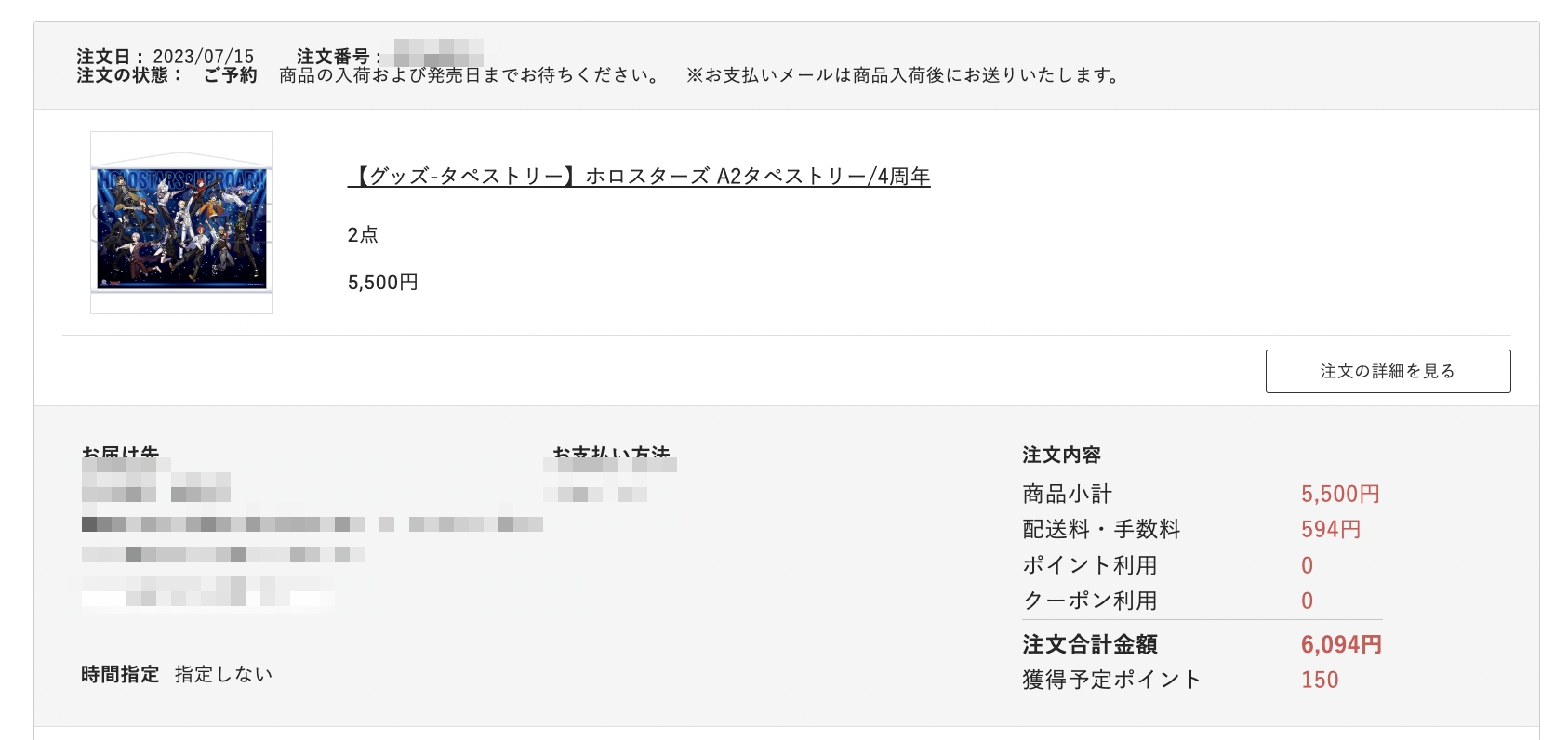Click the お支払い方法 heading
This screenshot has height=740, width=1568.
click(611, 453)
